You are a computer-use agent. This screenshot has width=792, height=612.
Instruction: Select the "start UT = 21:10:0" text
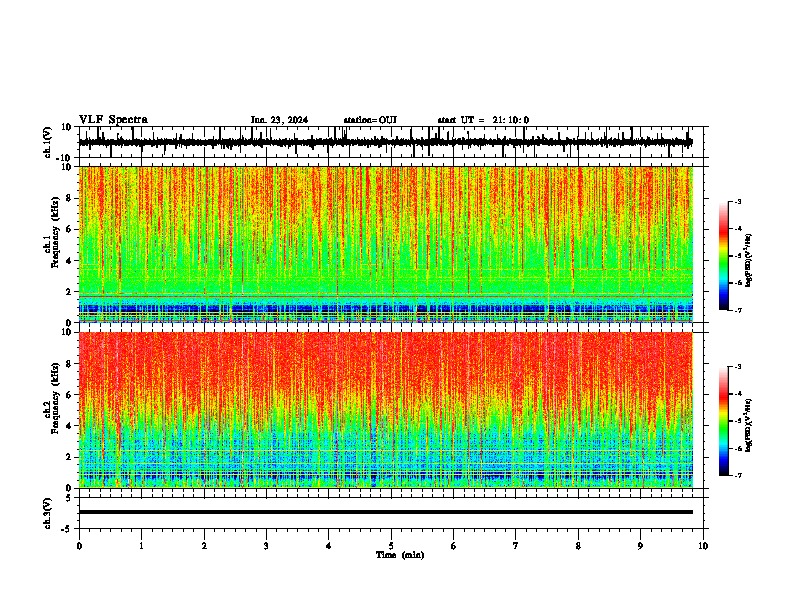click(x=483, y=120)
